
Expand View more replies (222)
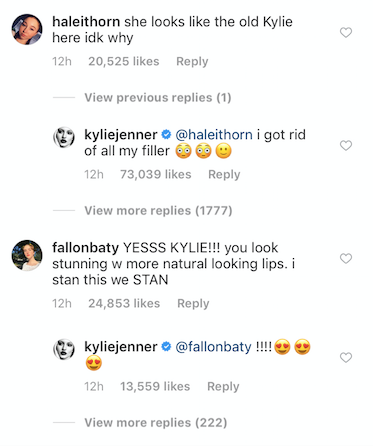click(156, 423)
